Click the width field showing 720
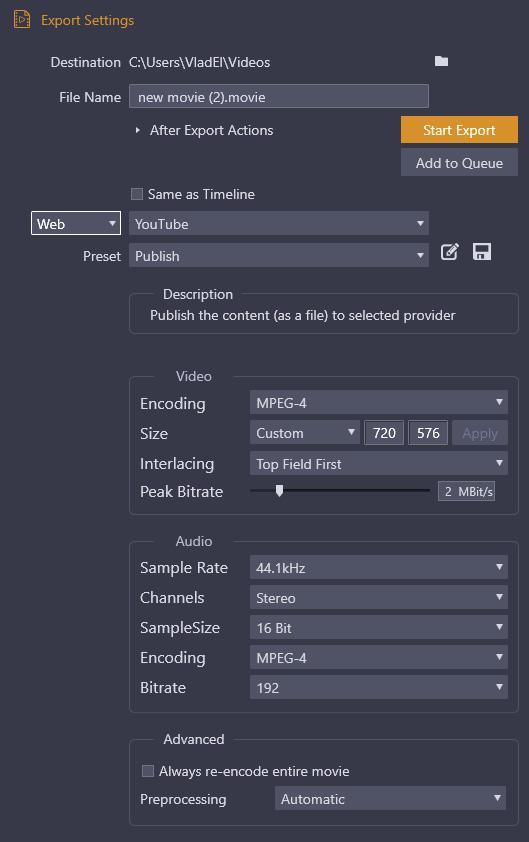 [384, 433]
